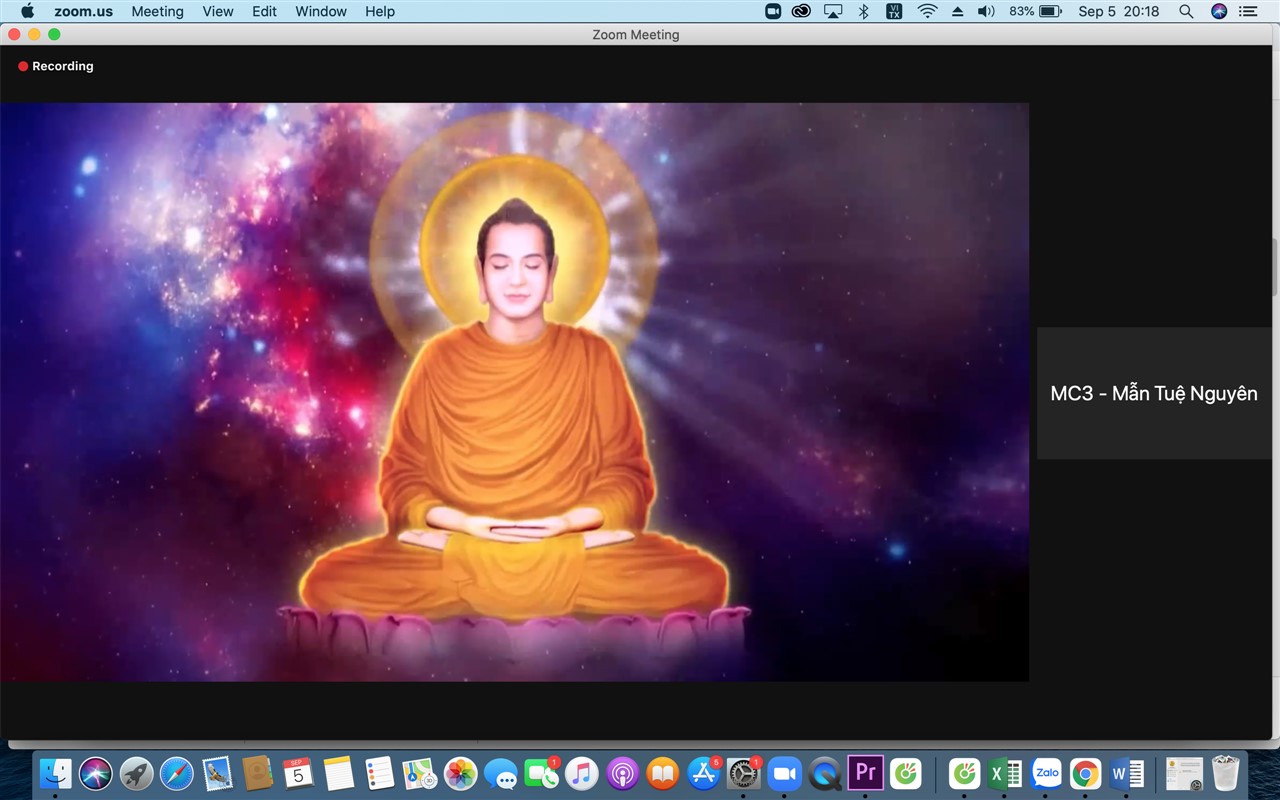
Task: Open QuickTime Player in the Dock
Action: 825,773
